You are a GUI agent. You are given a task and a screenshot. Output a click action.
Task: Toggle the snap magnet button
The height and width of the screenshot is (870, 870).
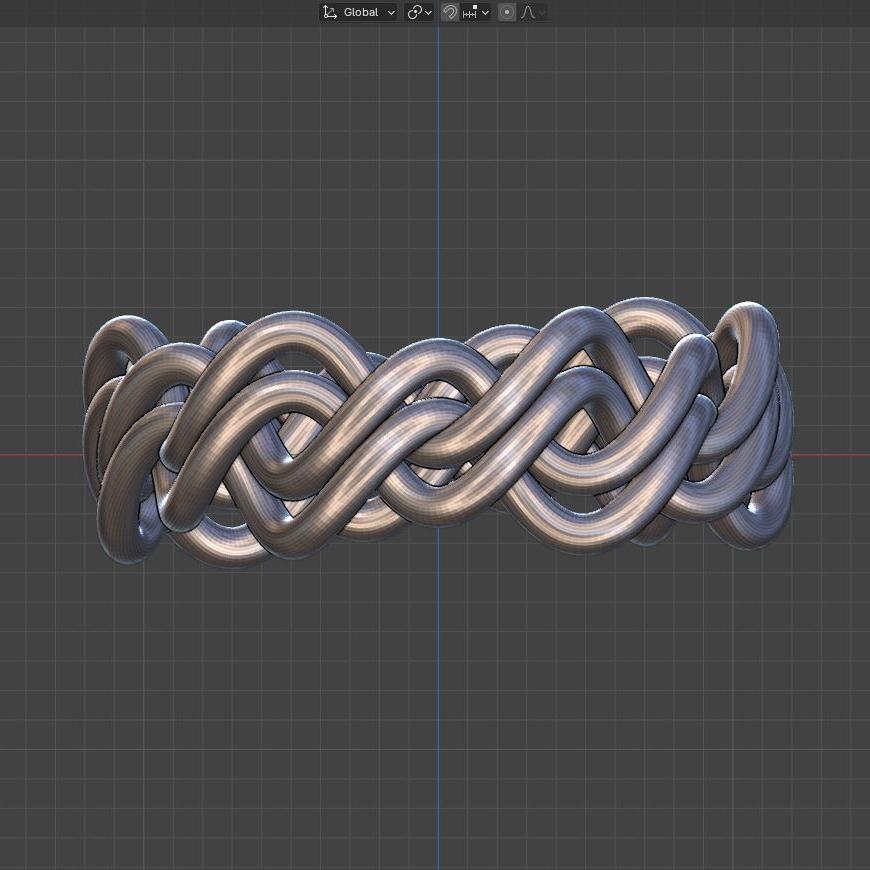pos(449,12)
